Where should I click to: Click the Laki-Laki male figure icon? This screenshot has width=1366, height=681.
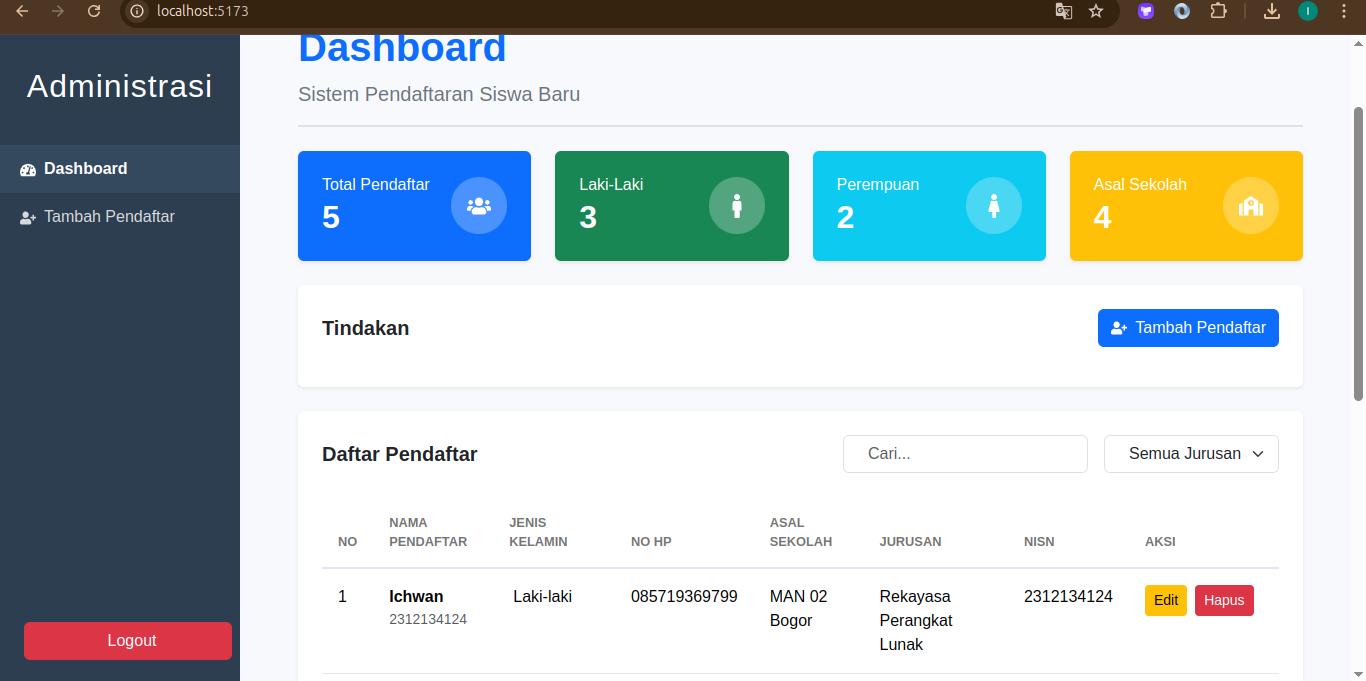737,205
